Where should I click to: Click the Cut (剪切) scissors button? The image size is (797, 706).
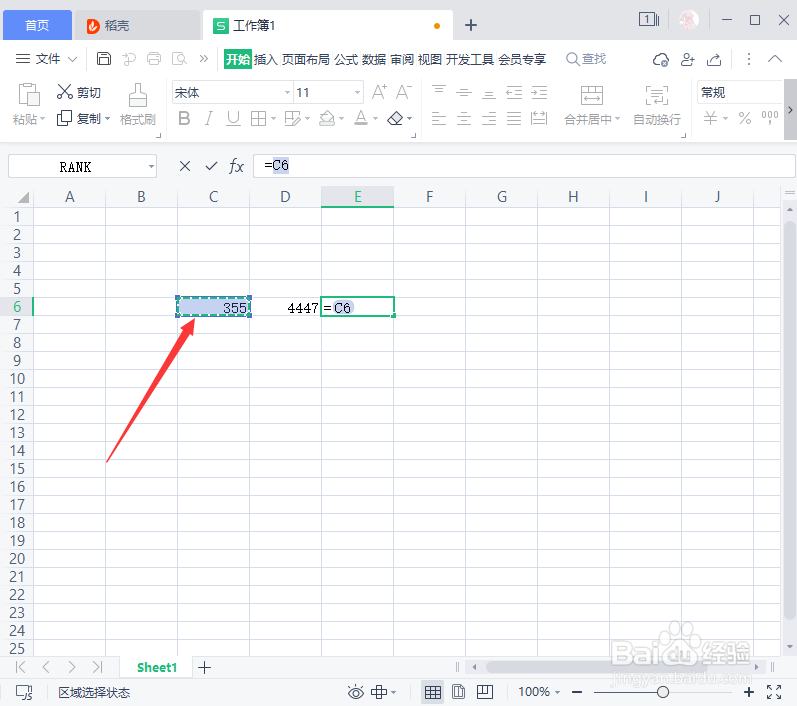(x=79, y=93)
